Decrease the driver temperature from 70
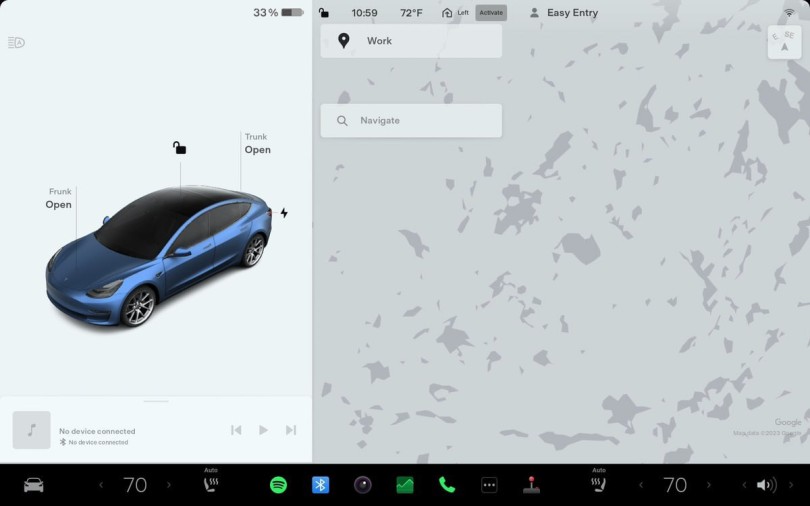Screen dimensions: 810x506 click(101, 485)
